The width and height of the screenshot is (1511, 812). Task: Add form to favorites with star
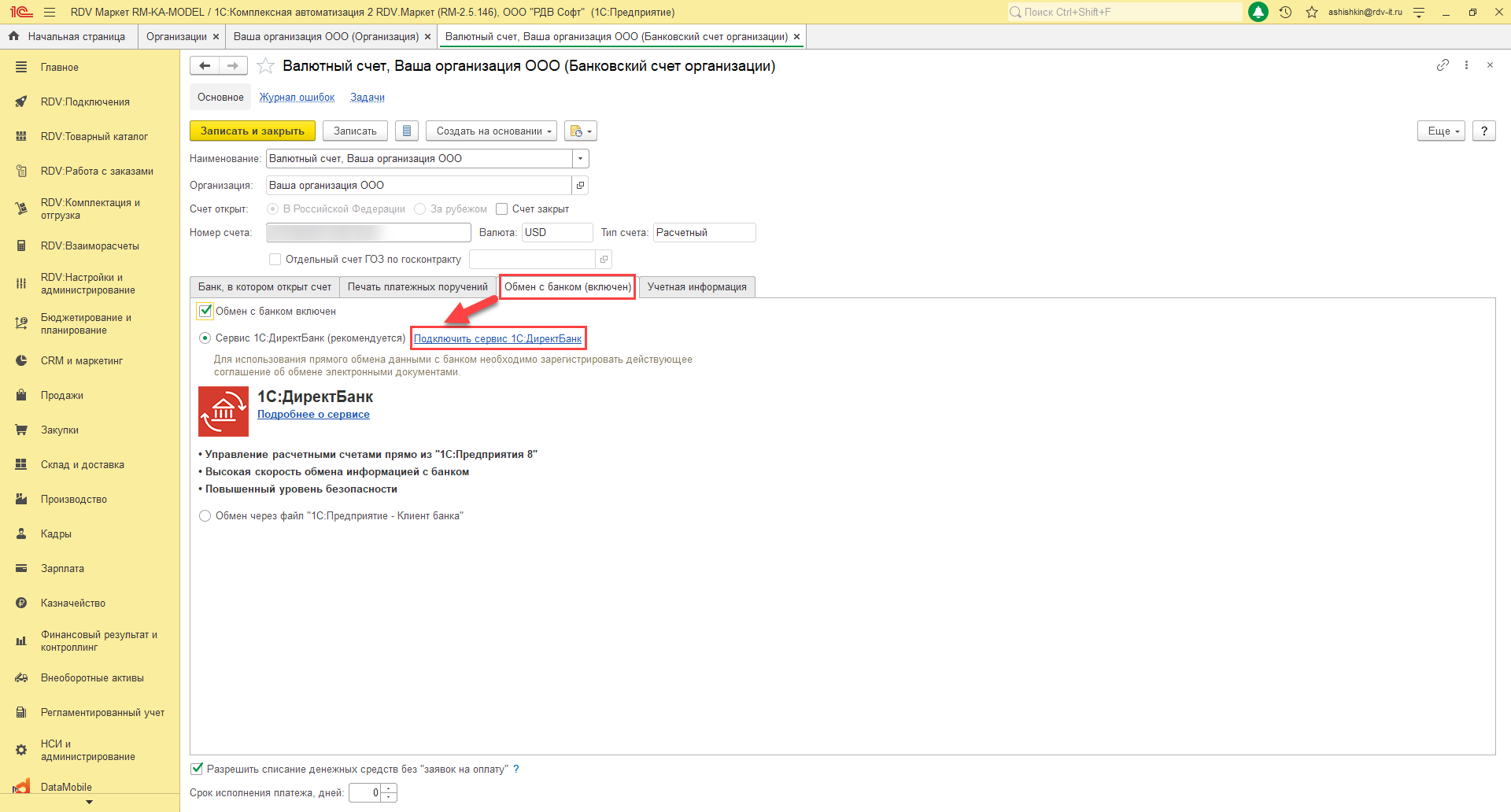coord(266,66)
